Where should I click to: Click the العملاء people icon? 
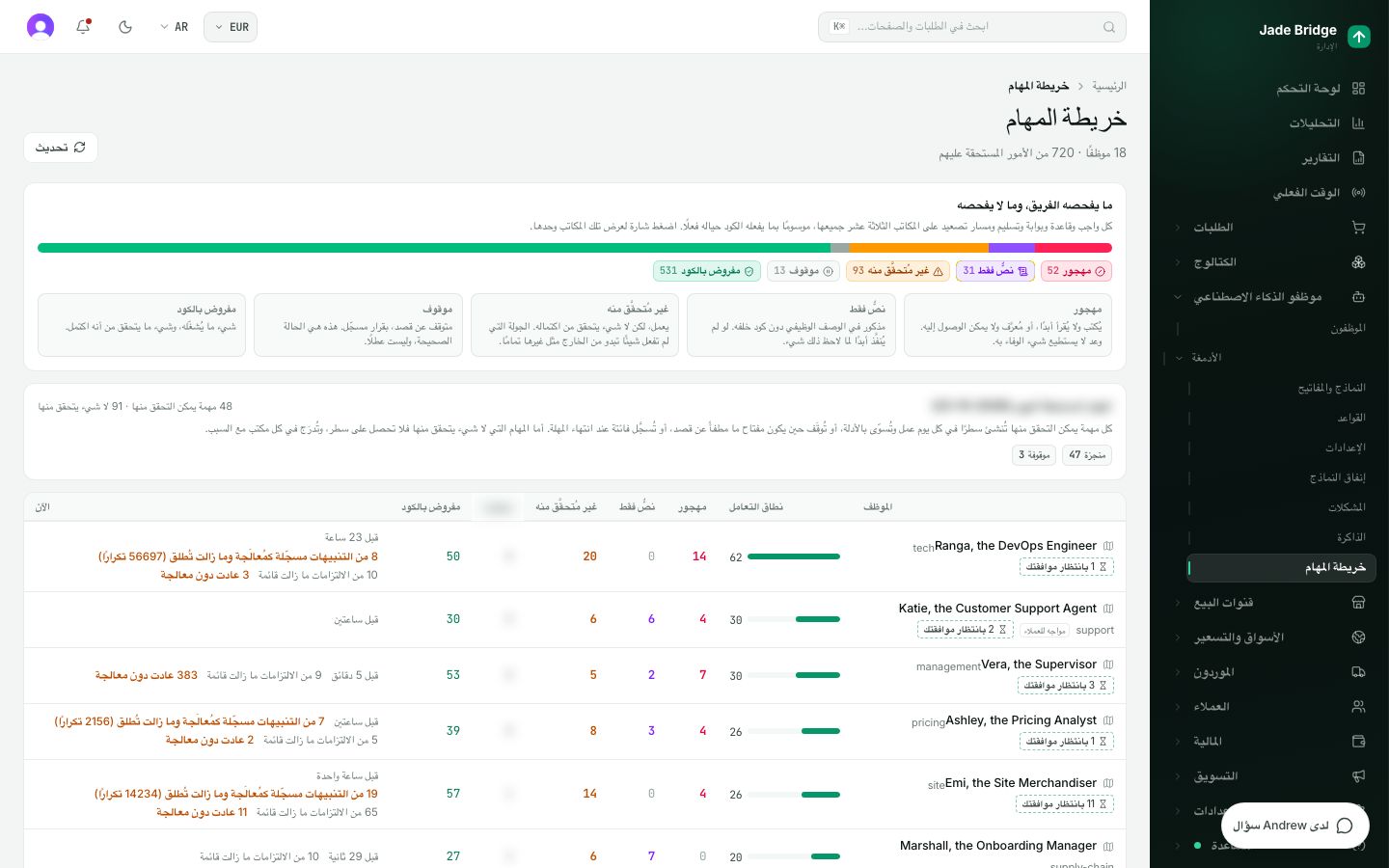coord(1358,707)
